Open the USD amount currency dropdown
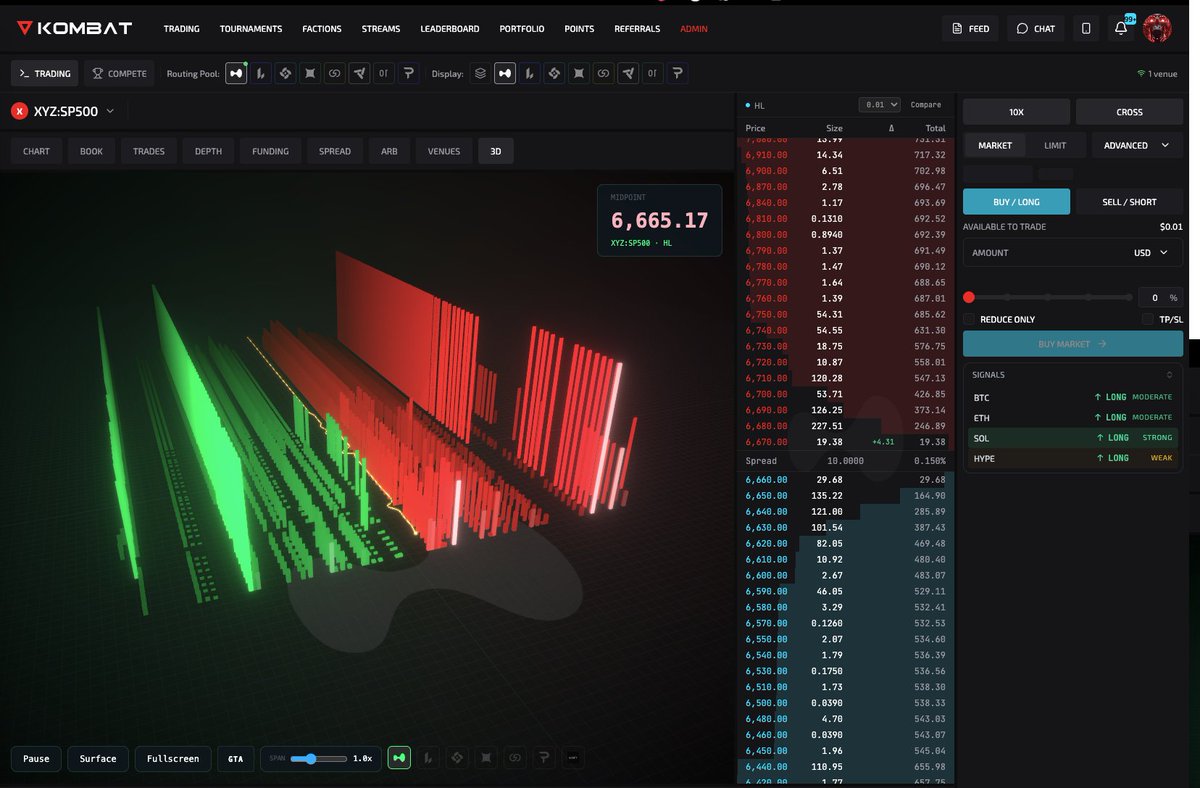Image resolution: width=1200 pixels, height=788 pixels. pos(1150,253)
